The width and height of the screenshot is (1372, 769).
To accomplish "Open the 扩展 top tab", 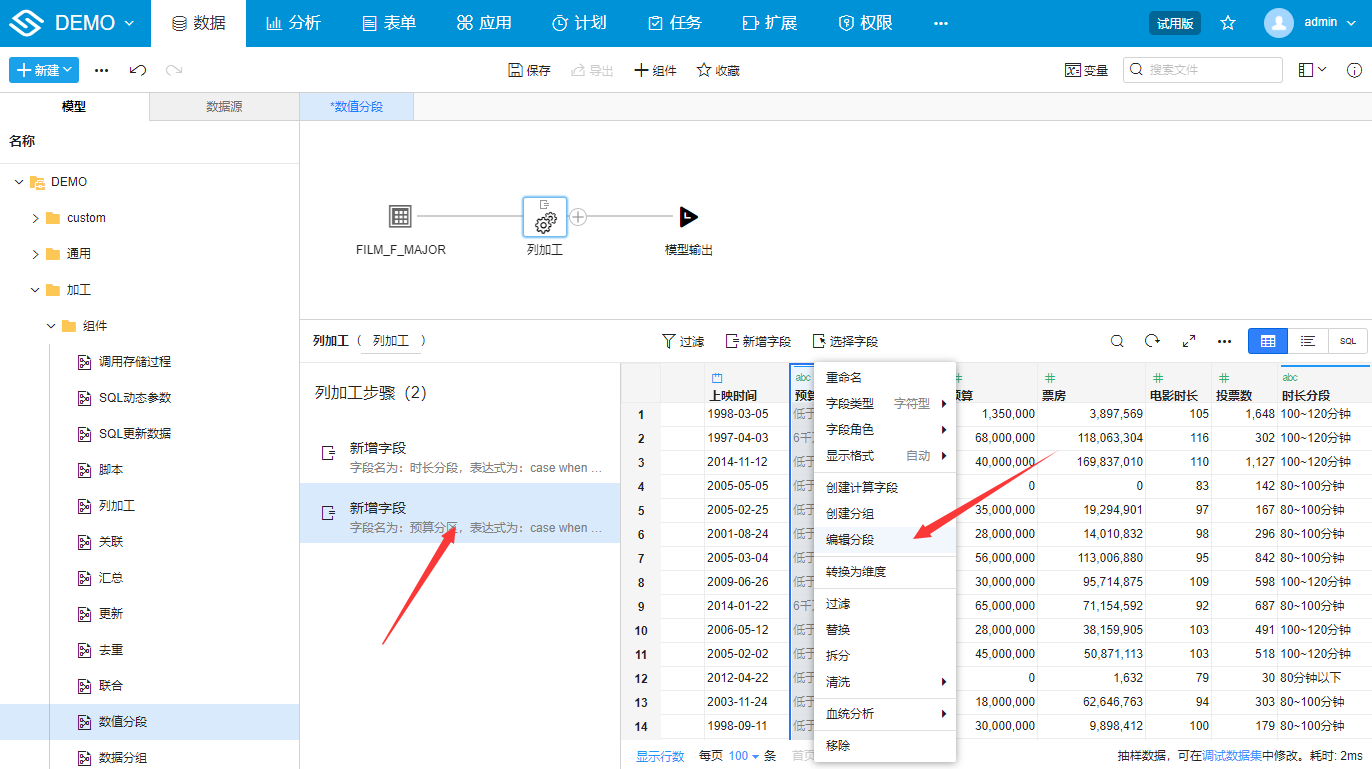I will point(769,23).
